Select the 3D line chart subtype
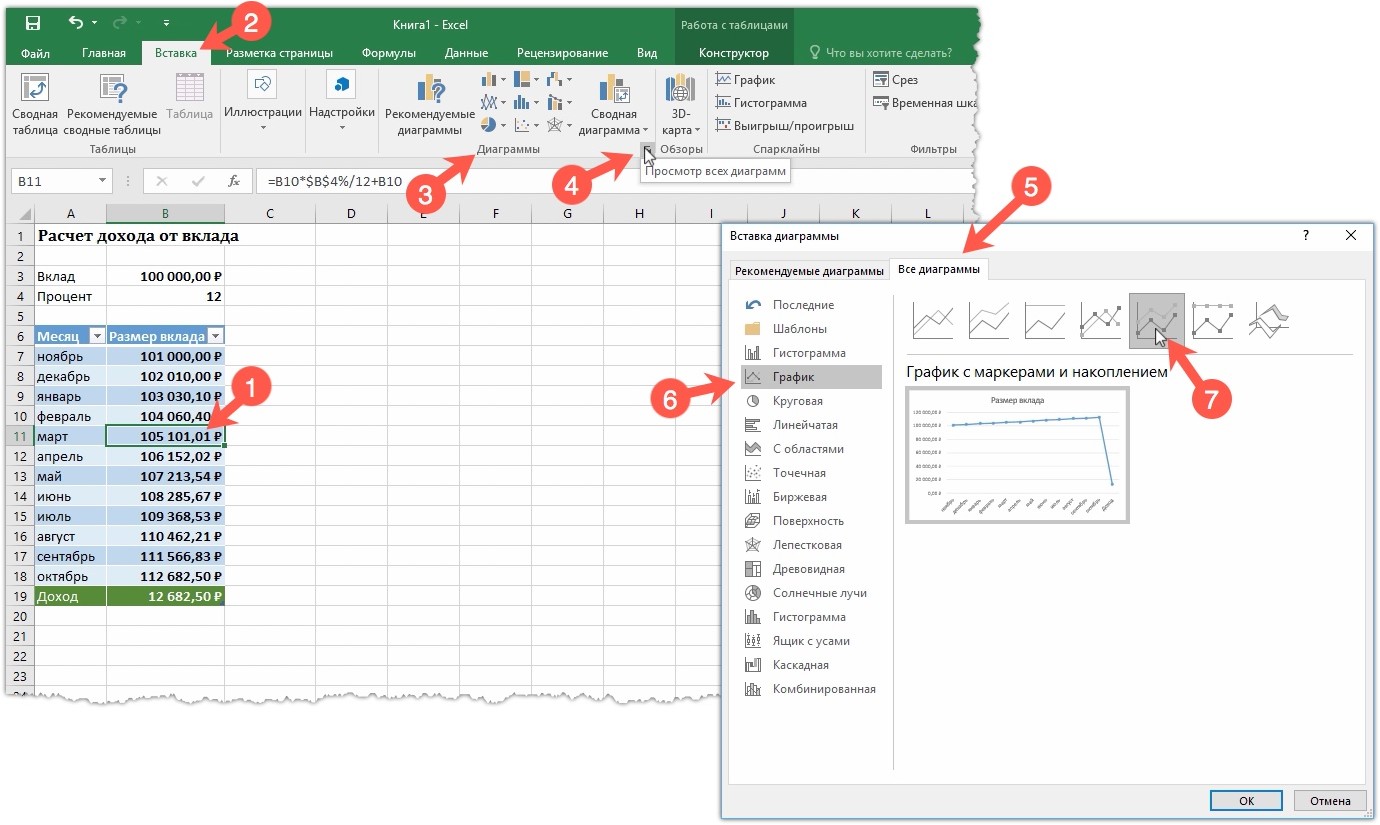Image resolution: width=1380 pixels, height=825 pixels. (1268, 321)
